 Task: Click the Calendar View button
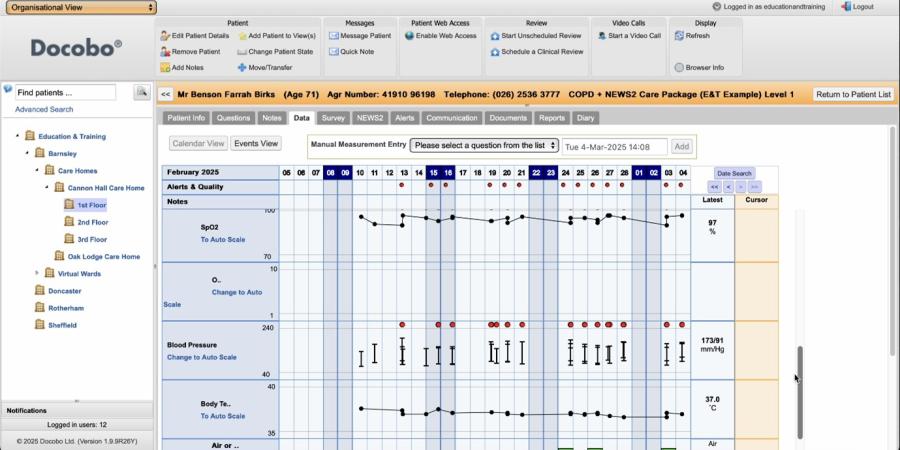pyautogui.click(x=198, y=143)
